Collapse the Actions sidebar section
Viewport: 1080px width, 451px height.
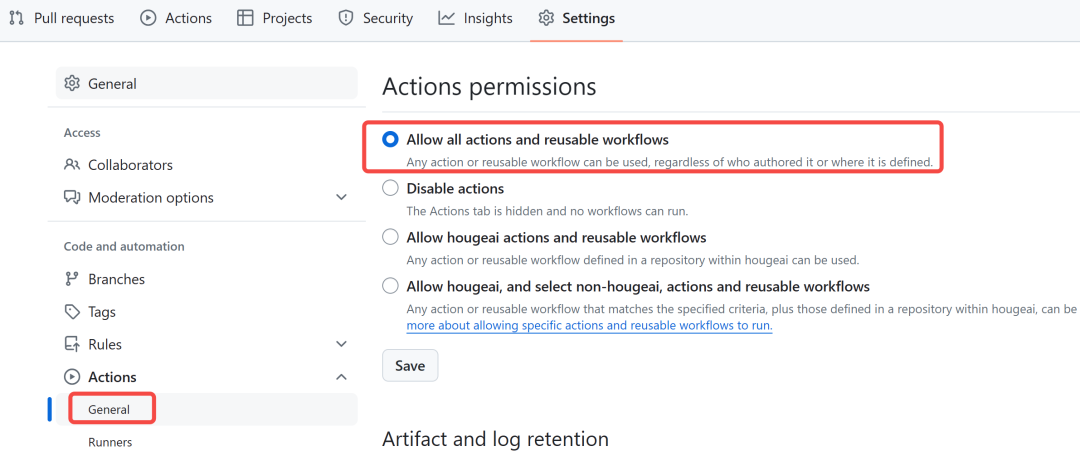click(341, 377)
